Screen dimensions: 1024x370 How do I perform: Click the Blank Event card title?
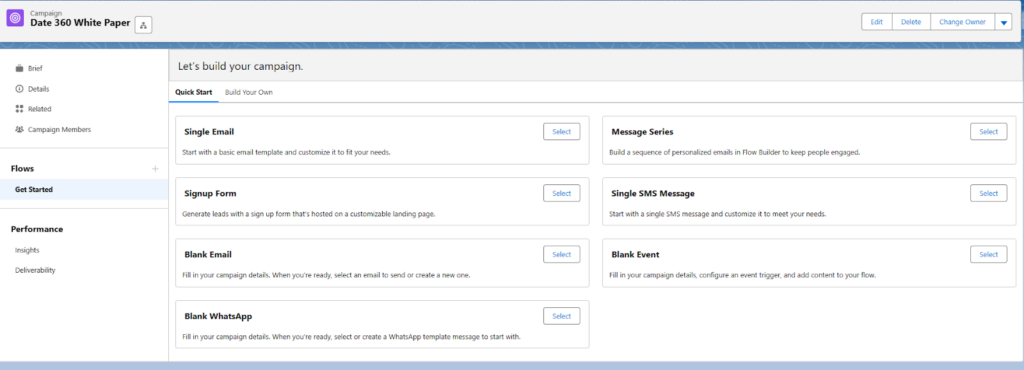(x=635, y=254)
